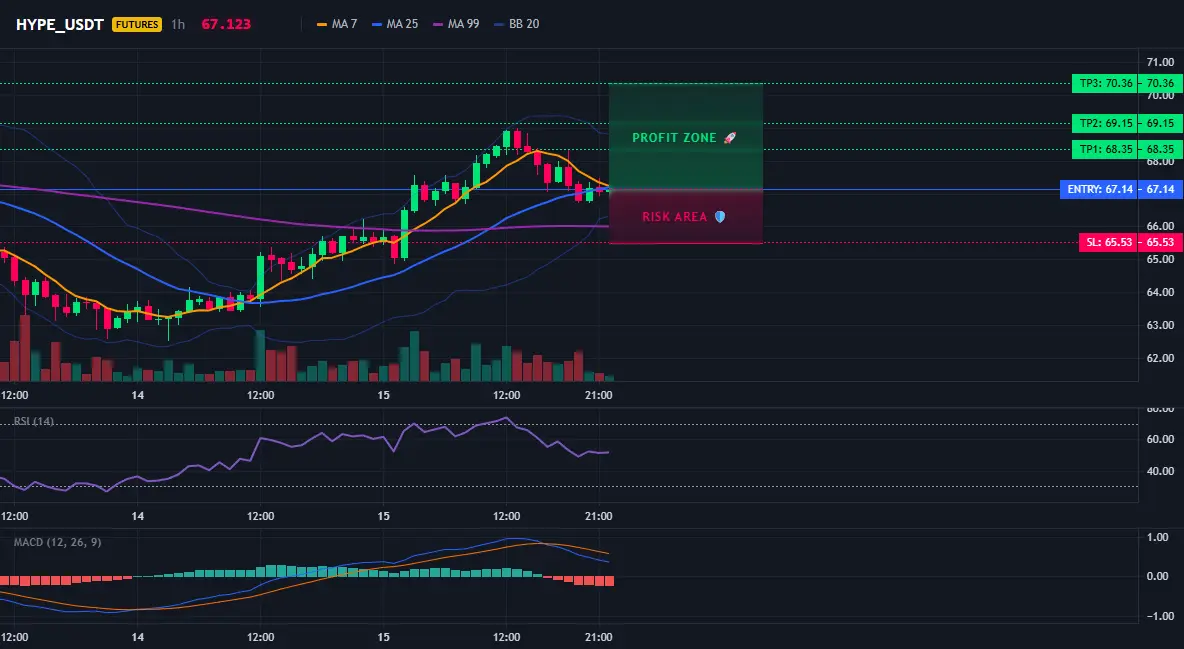Image resolution: width=1184 pixels, height=649 pixels.
Task: Click the current price 67.123
Action: point(226,24)
